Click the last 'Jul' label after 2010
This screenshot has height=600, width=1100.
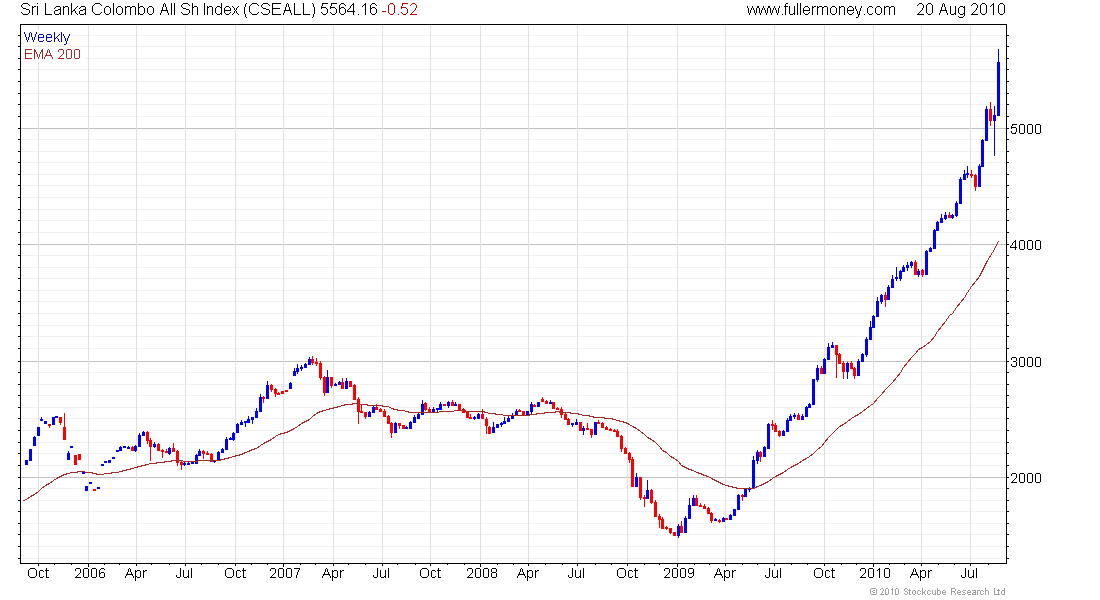[970, 573]
